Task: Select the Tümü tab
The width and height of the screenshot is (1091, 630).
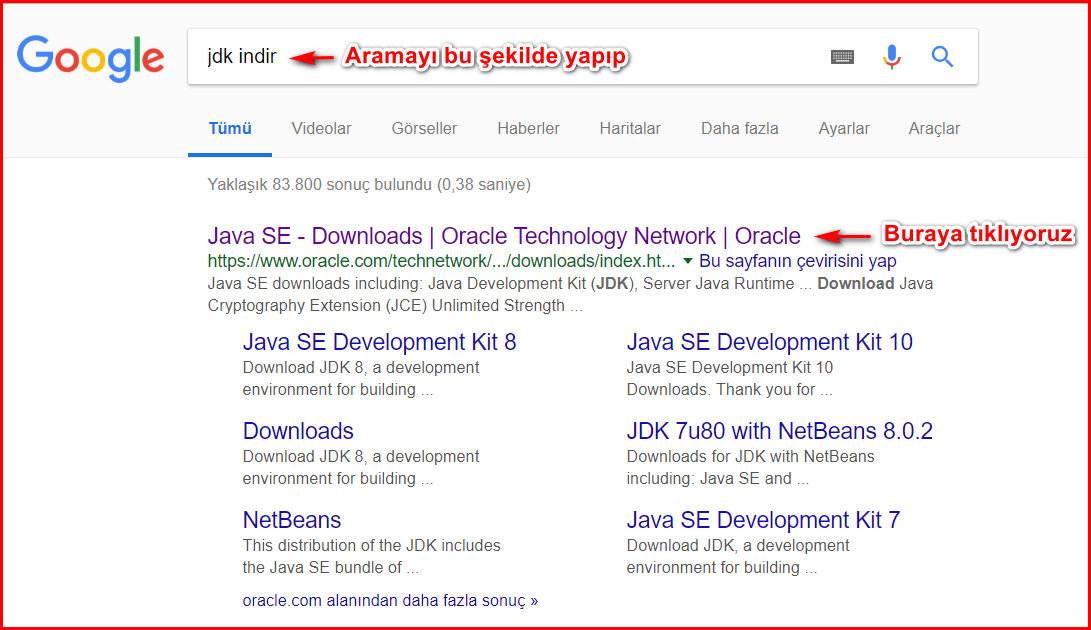Action: tap(230, 129)
